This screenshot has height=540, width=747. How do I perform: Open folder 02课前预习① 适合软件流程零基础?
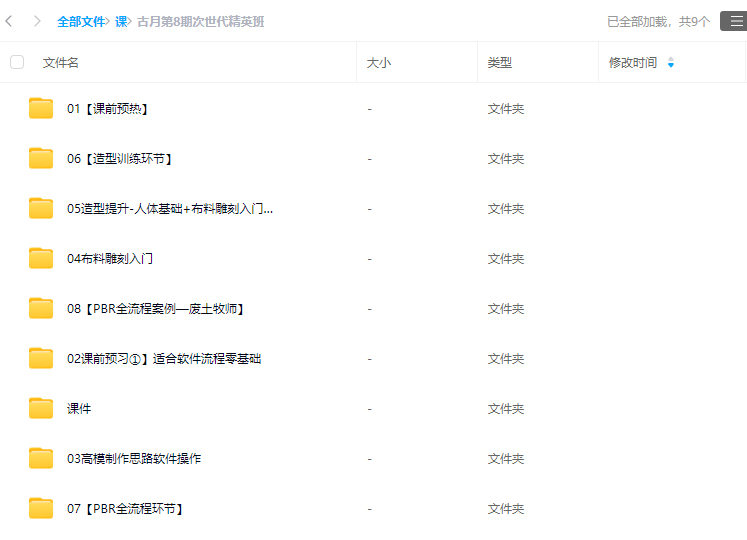(x=164, y=359)
